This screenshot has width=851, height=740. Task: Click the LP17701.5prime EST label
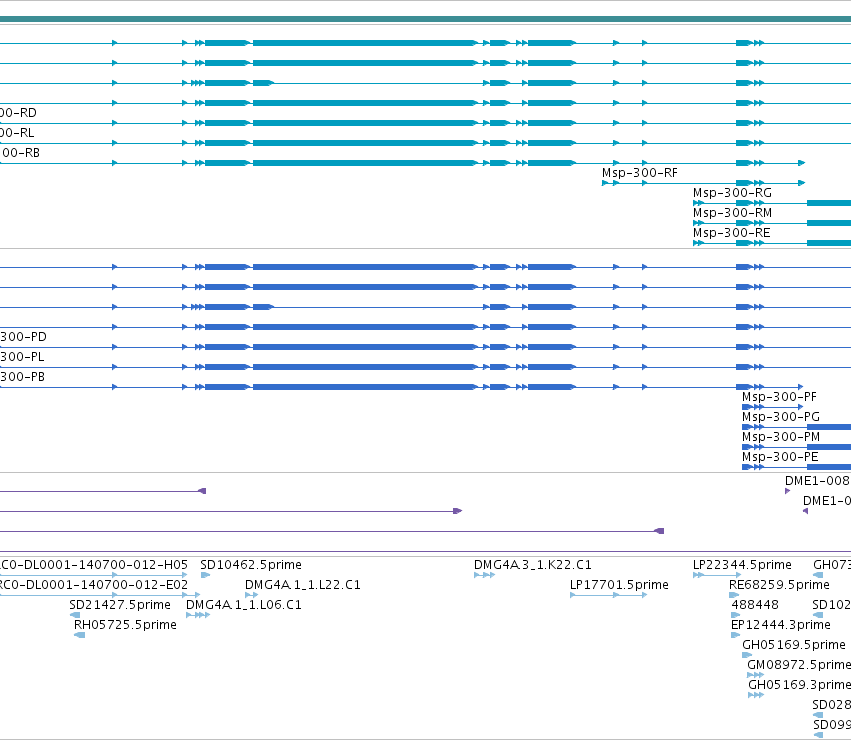pos(619,585)
